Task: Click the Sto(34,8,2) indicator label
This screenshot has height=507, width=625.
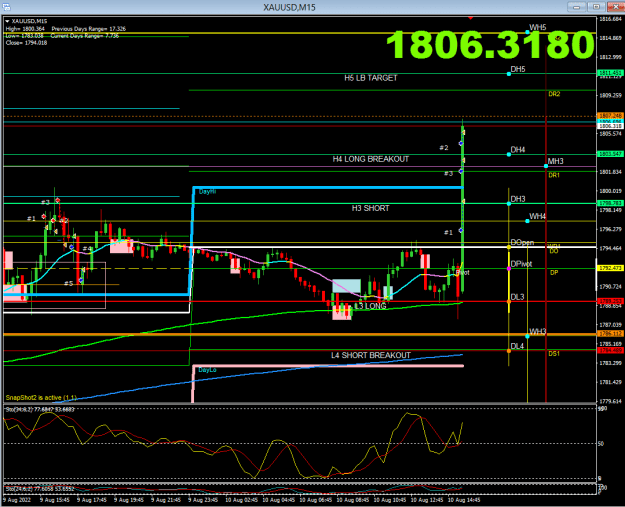Action: point(40,409)
